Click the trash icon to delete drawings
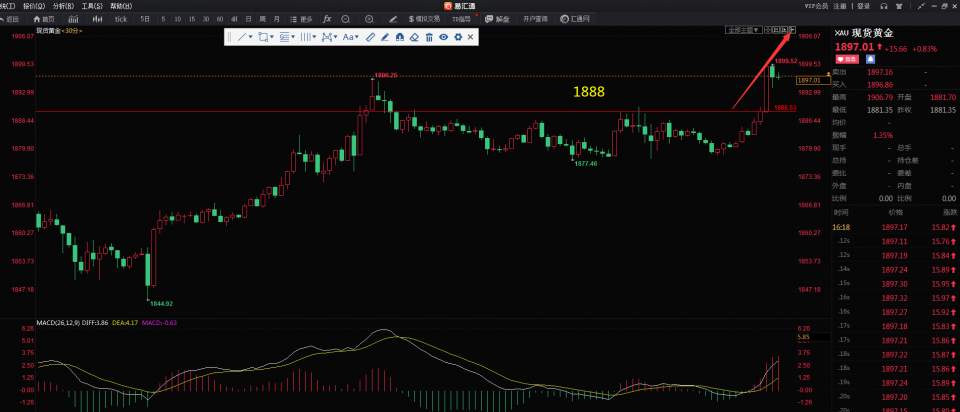This screenshot has width=960, height=412. pyautogui.click(x=429, y=37)
